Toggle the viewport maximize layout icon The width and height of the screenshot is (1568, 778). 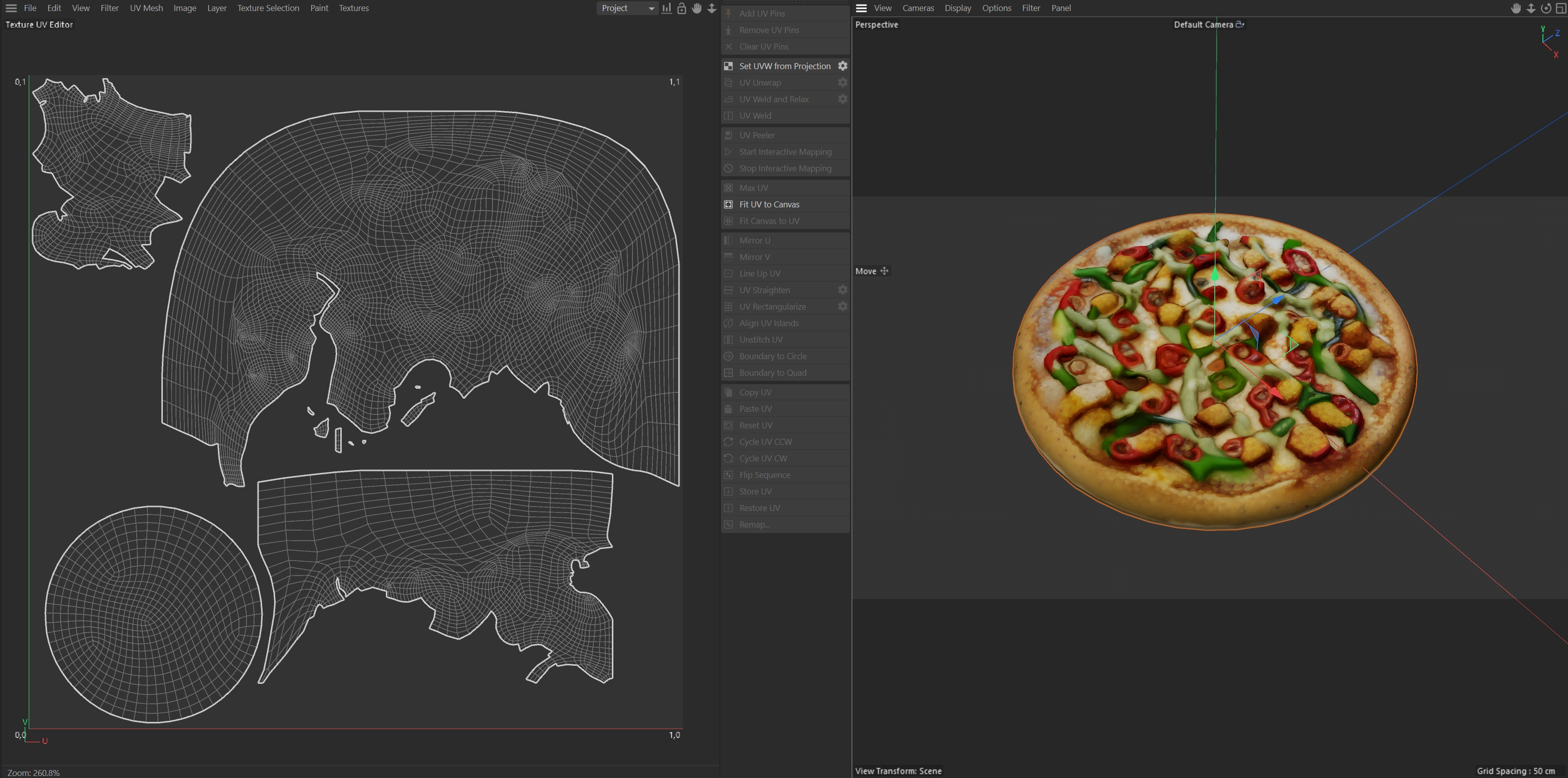point(1560,8)
